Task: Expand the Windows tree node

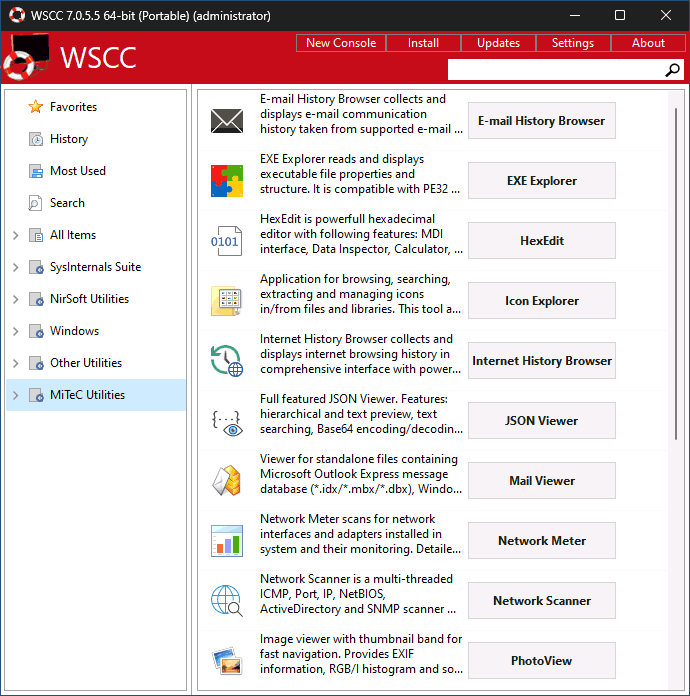Action: (16, 331)
